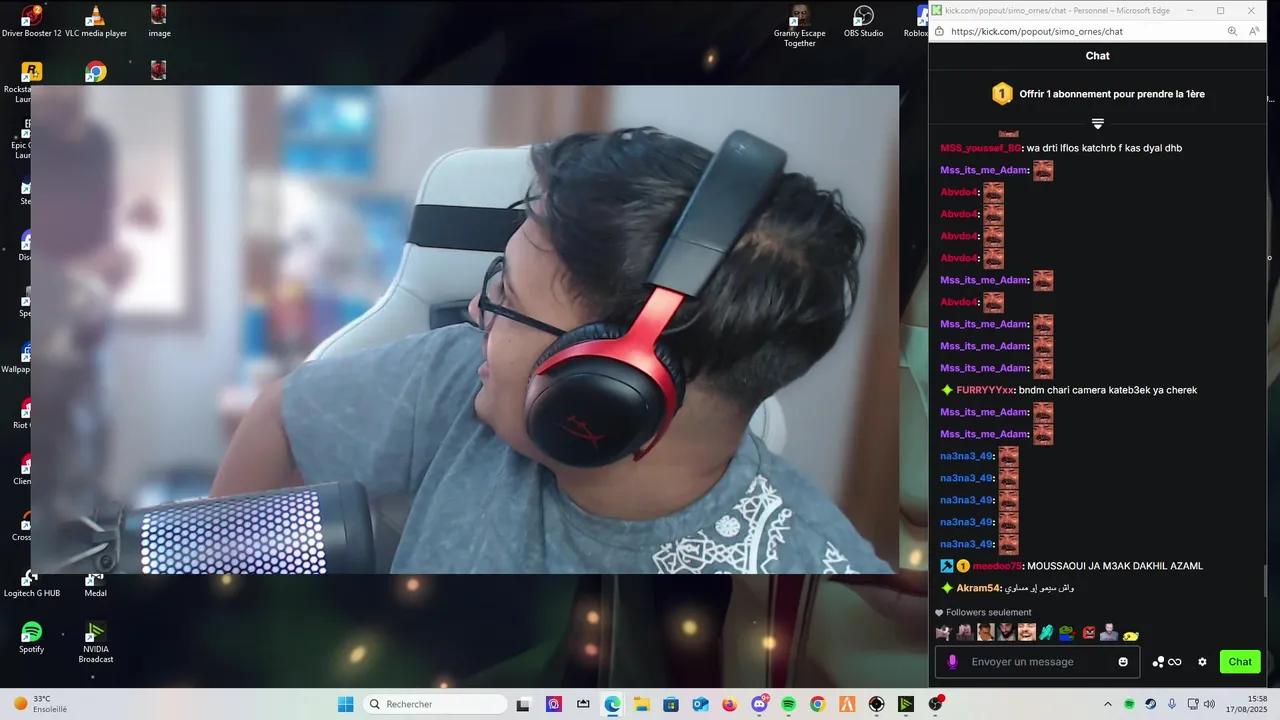Open Edge zoom control in address bar
1280x720 pixels.
(x=1232, y=31)
